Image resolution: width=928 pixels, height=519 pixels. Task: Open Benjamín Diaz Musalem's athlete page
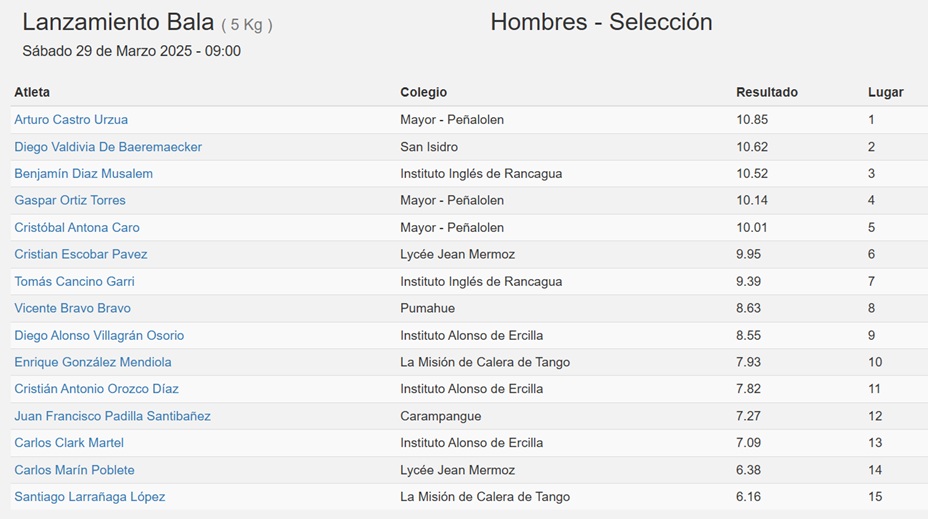(83, 173)
